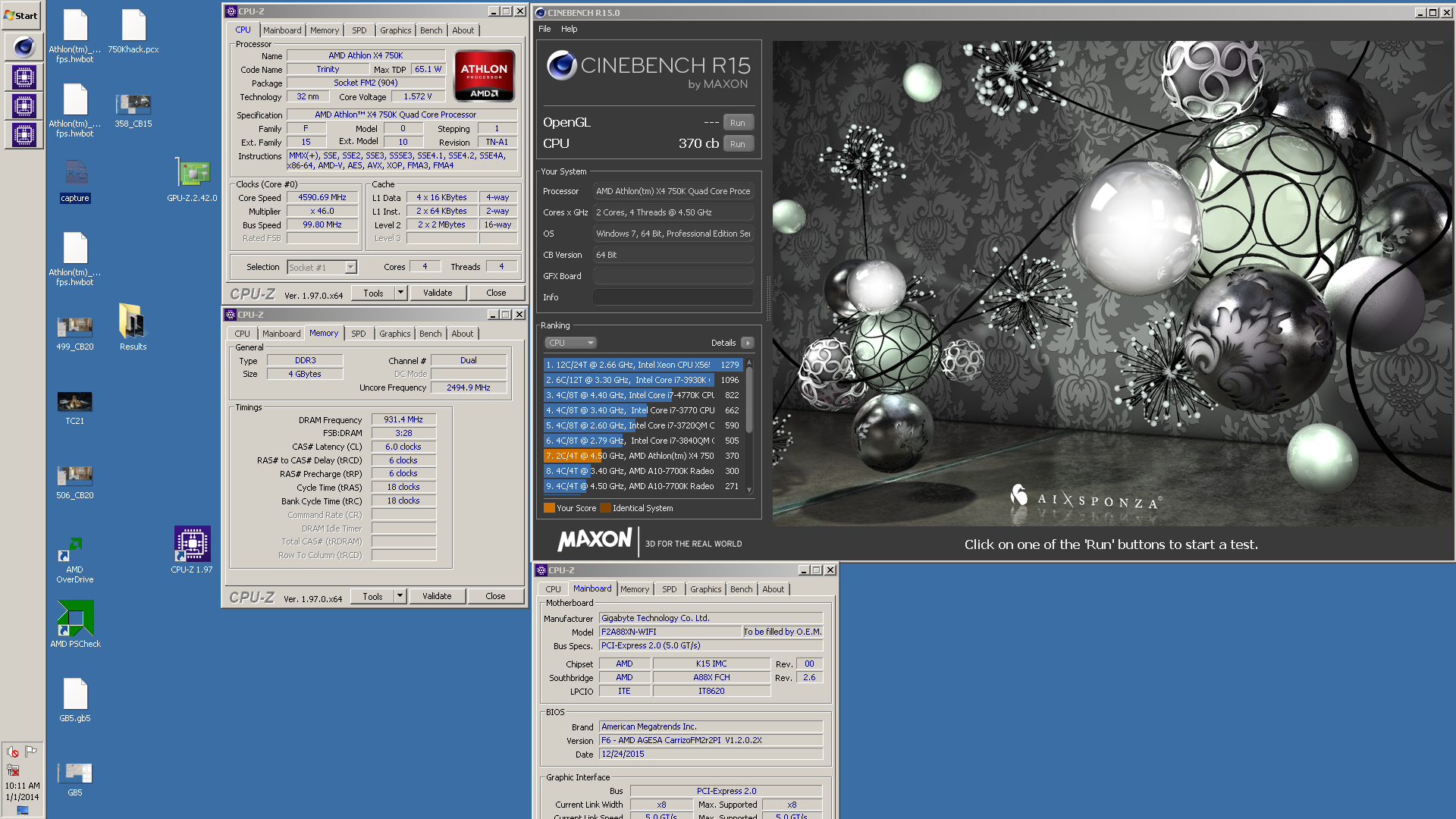Click Validate in top CPU-Z window
The image size is (1456, 819).
pos(438,293)
